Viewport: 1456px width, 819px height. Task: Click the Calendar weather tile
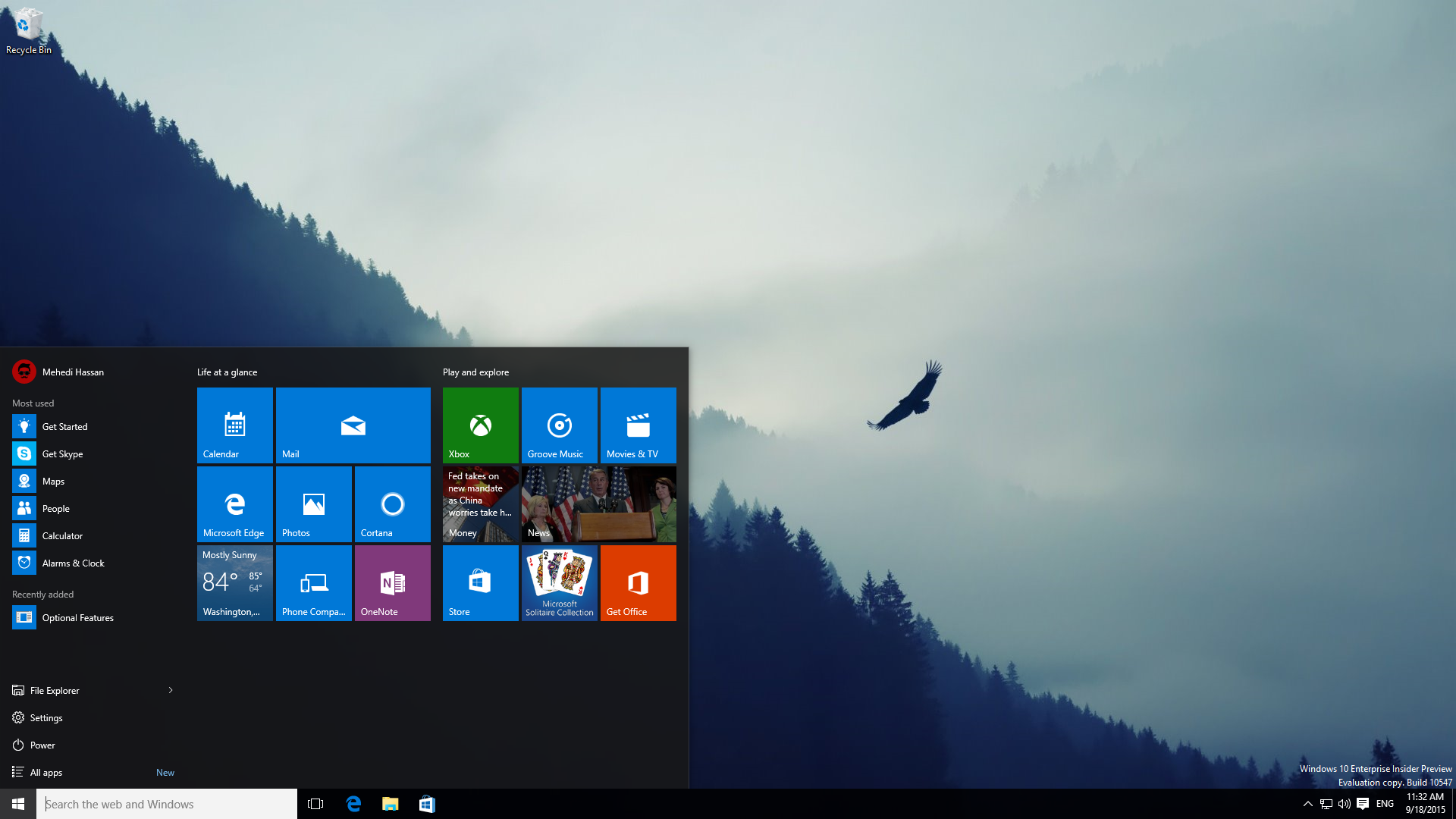(235, 424)
